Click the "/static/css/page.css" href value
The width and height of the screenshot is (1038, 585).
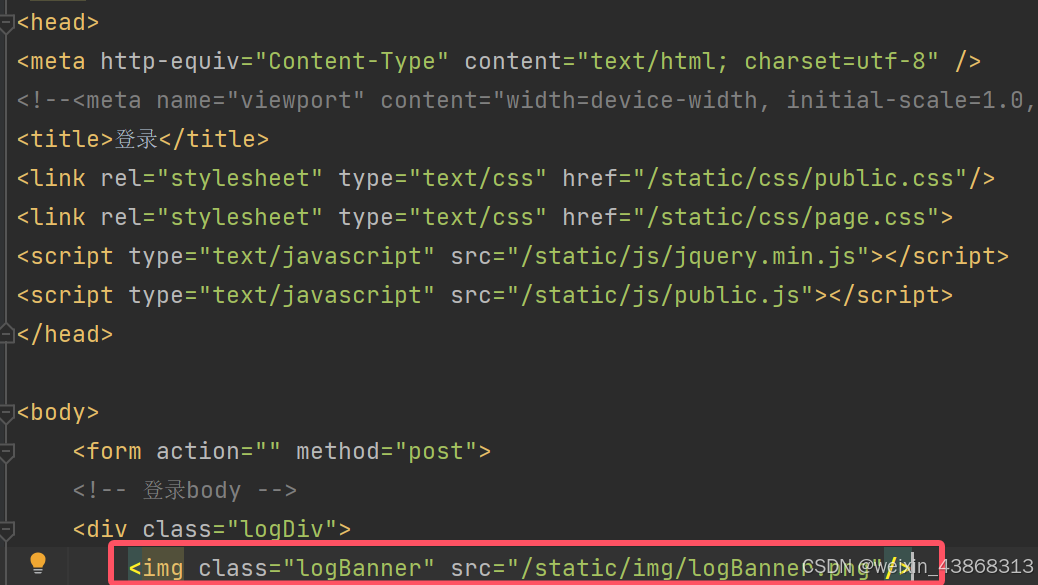tap(786, 218)
